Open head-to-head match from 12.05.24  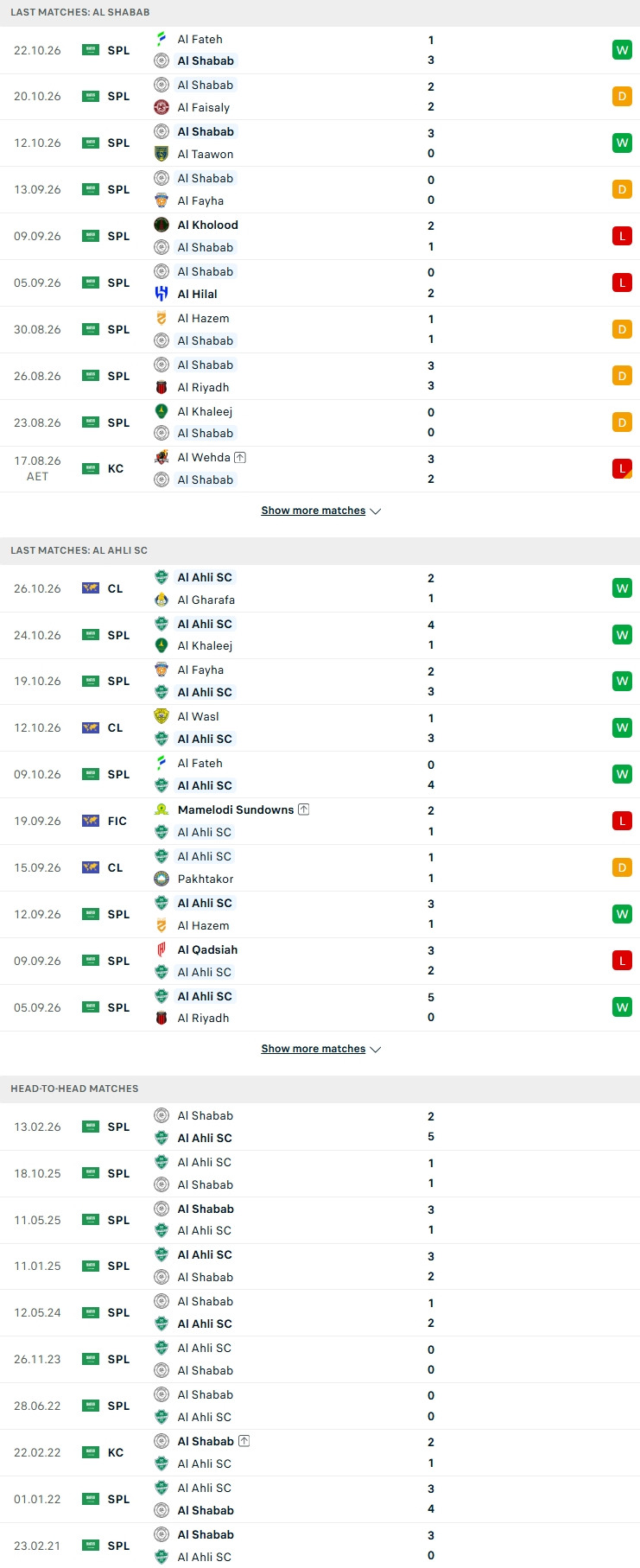pyautogui.click(x=320, y=1312)
